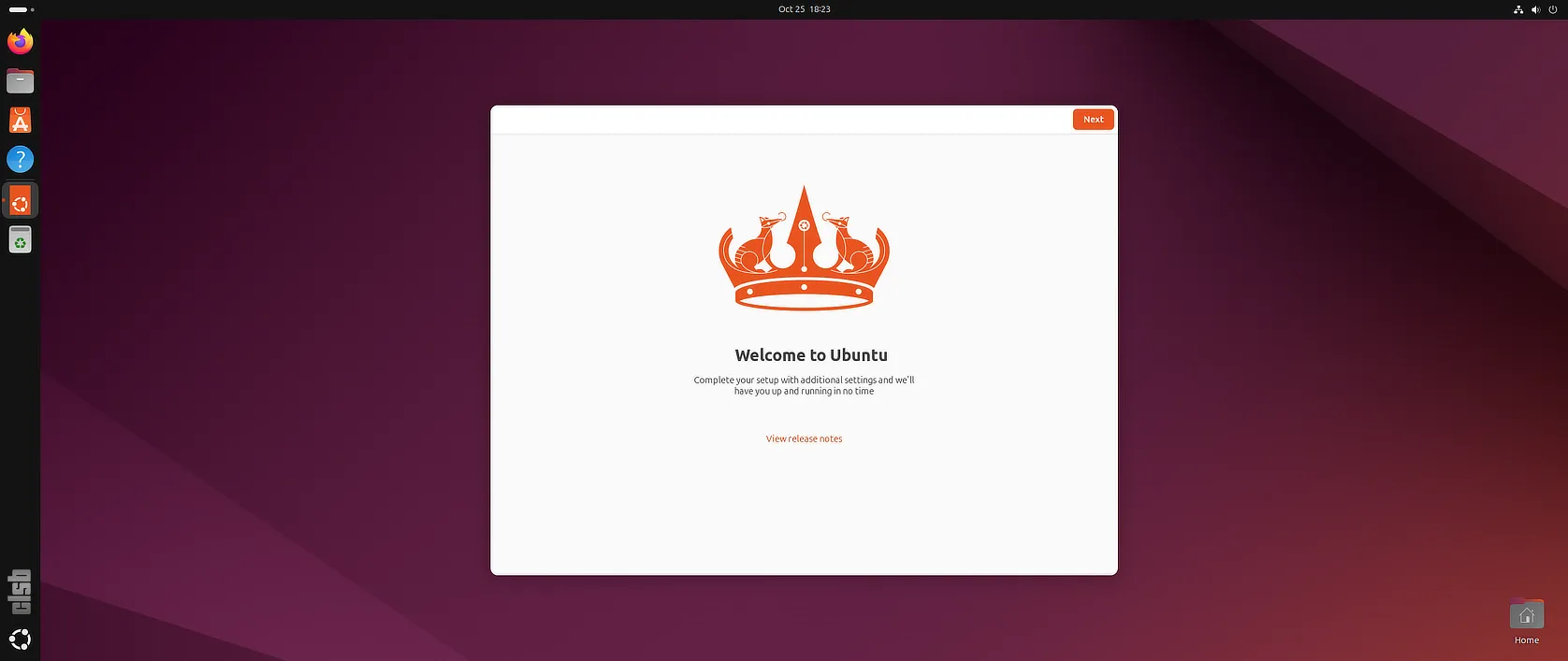Open the Trash dock icon
The width and height of the screenshot is (1568, 661).
(20, 239)
